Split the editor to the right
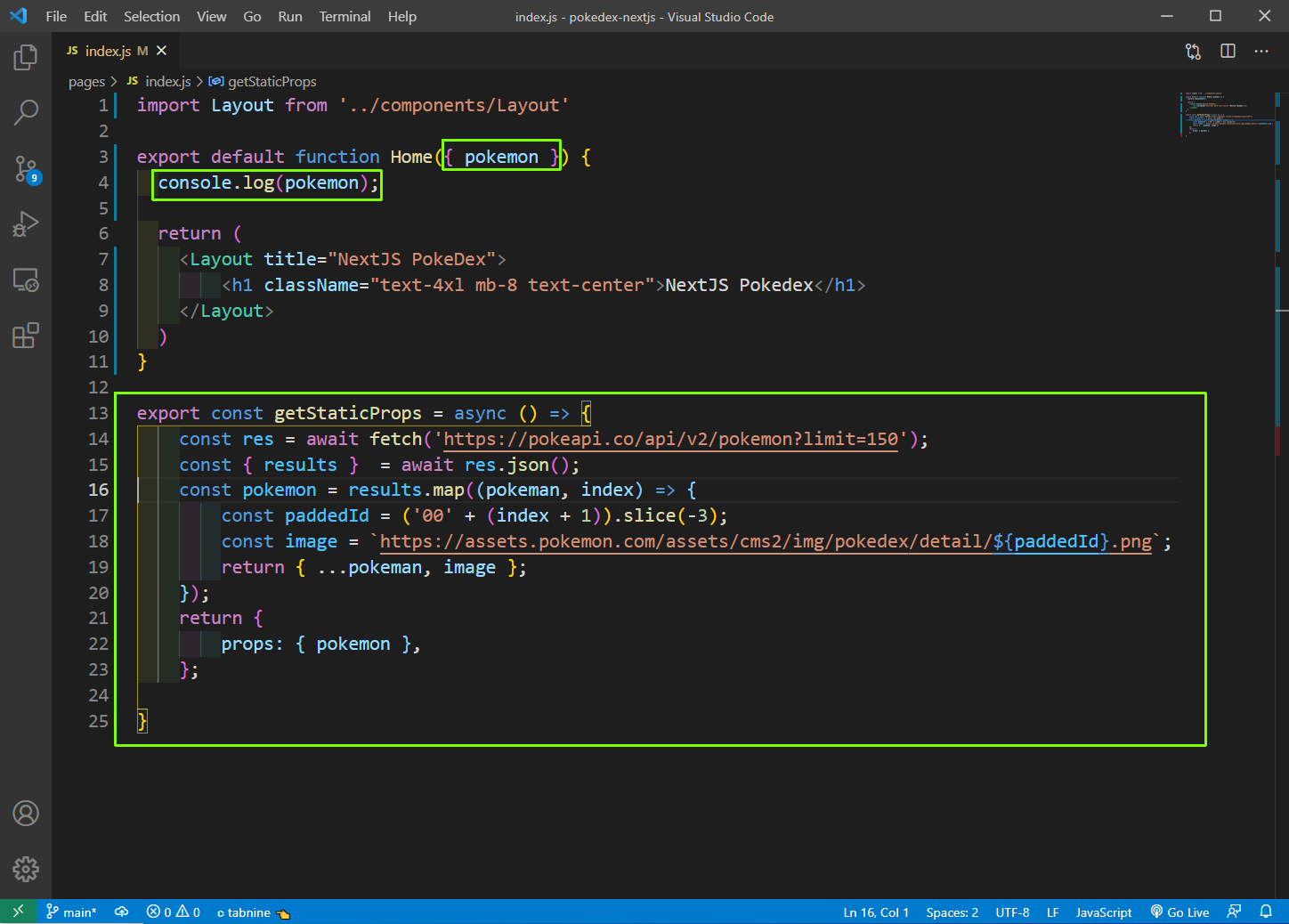This screenshot has height=924, width=1289. coord(1228,51)
